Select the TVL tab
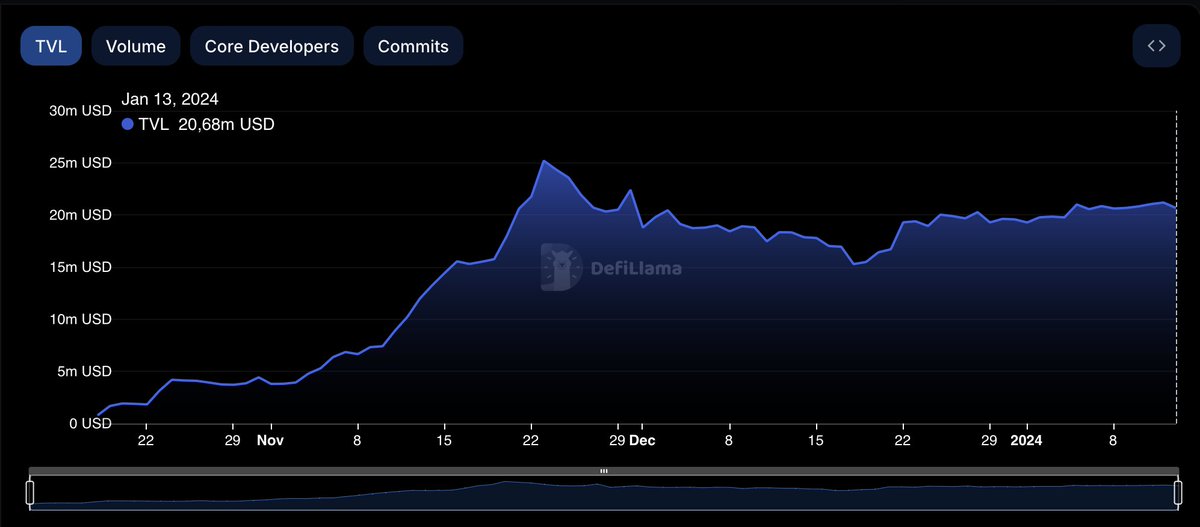This screenshot has width=1200, height=527. pyautogui.click(x=51, y=46)
